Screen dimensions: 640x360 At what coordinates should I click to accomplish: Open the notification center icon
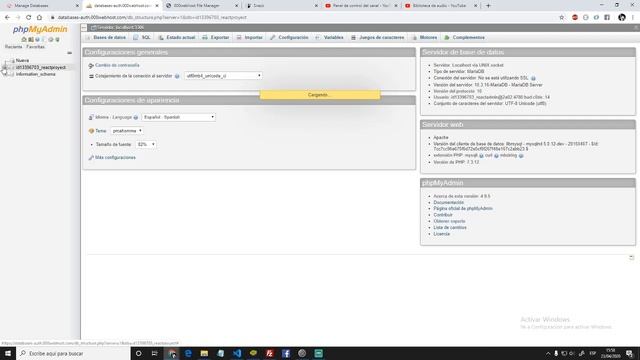629,353
